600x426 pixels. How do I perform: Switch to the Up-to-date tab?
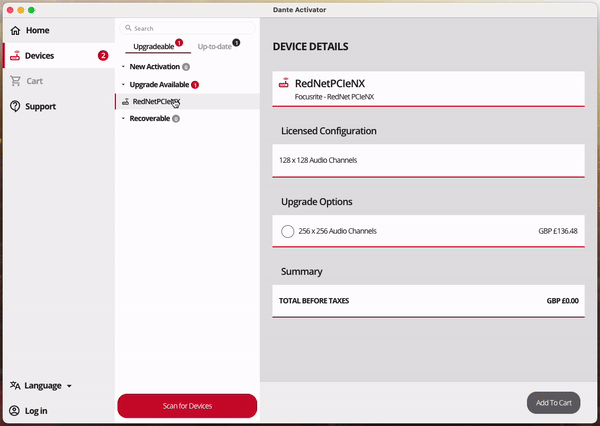[216, 47]
